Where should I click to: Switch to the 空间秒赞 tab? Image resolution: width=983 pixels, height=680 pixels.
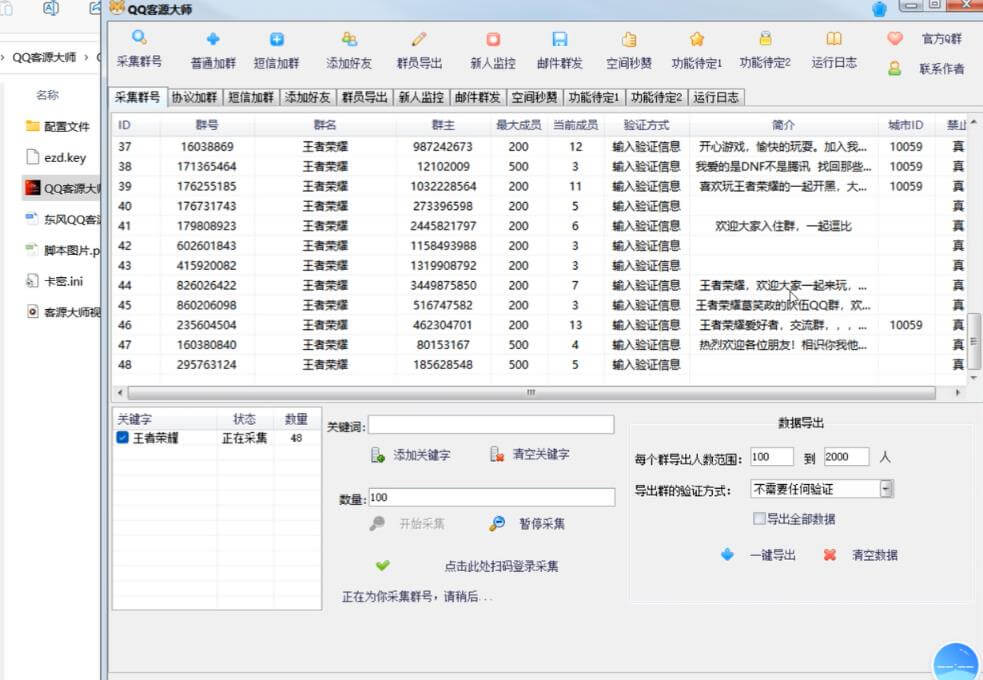(534, 97)
